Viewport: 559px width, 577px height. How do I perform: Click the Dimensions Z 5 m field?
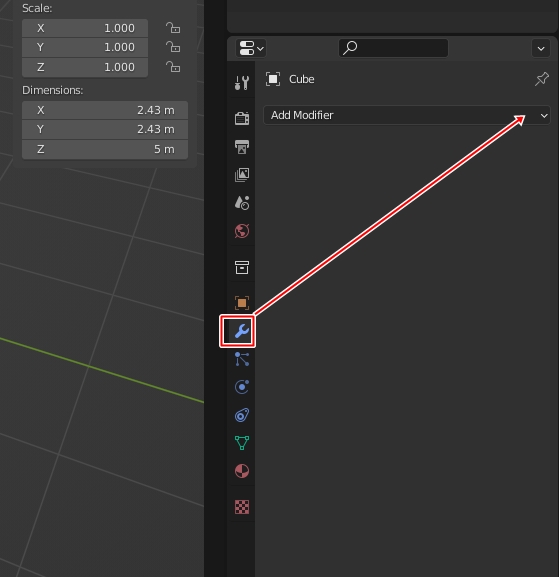[105, 149]
